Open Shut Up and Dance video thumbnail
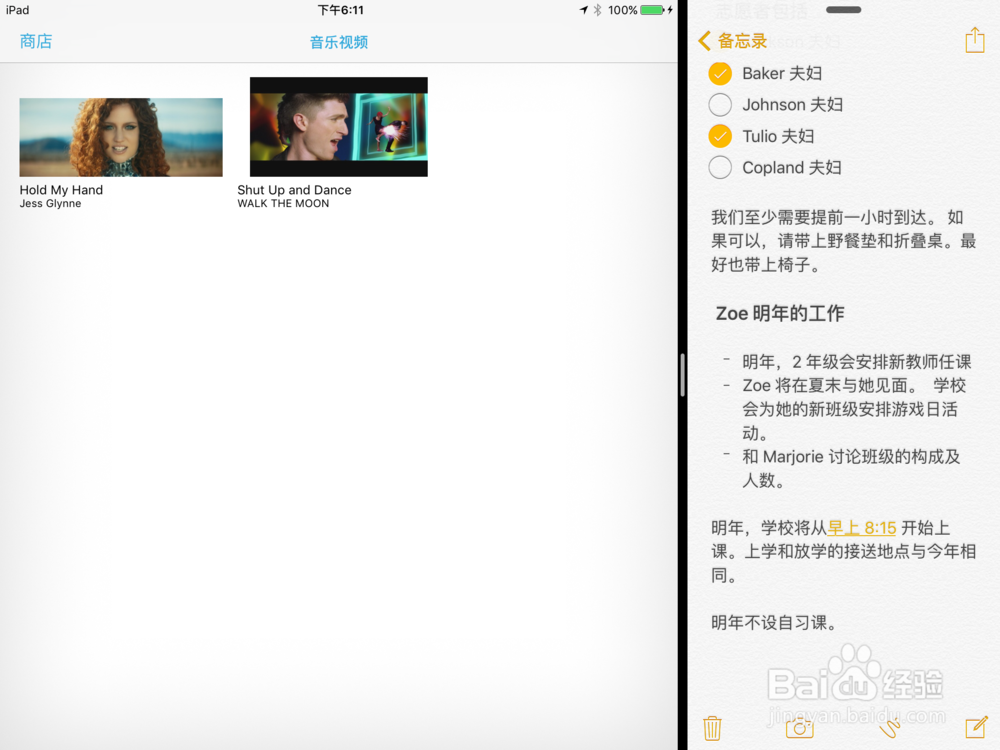The height and width of the screenshot is (750, 1000). click(339, 127)
